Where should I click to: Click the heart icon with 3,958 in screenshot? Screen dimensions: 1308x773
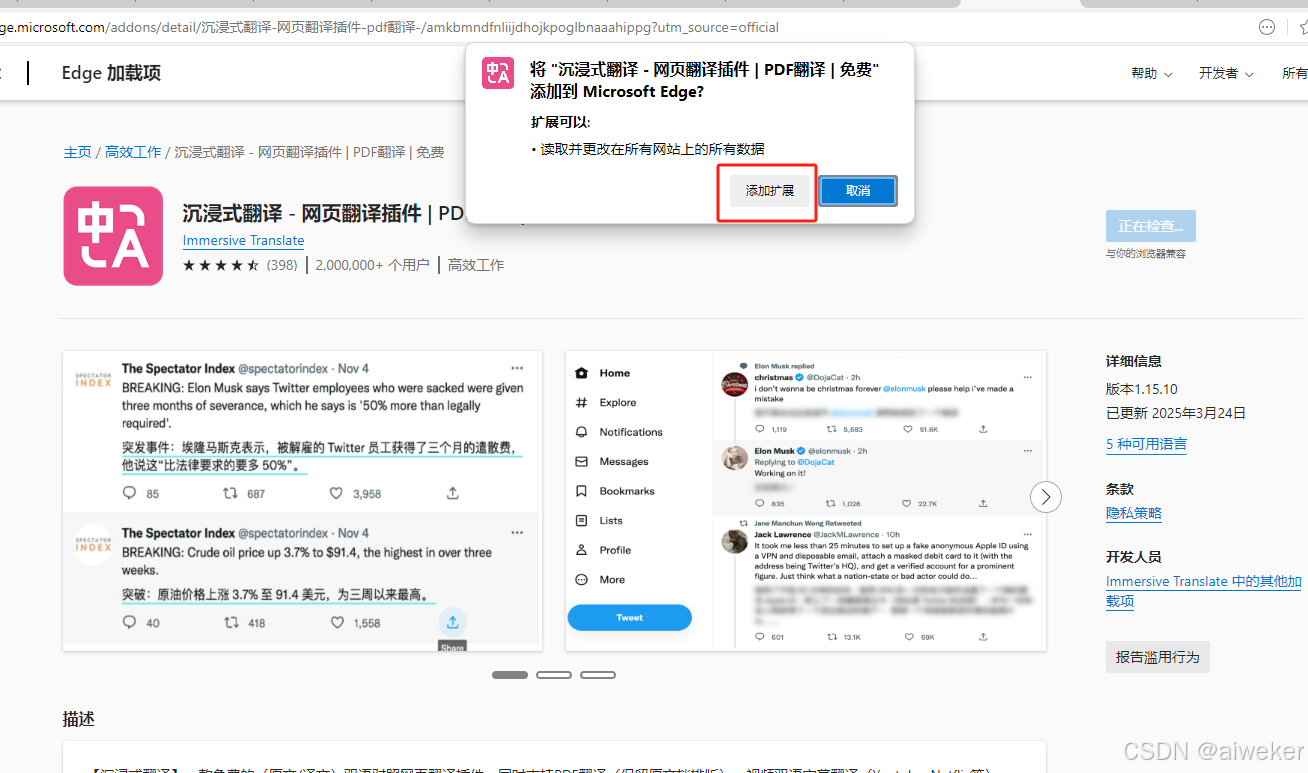click(337, 493)
